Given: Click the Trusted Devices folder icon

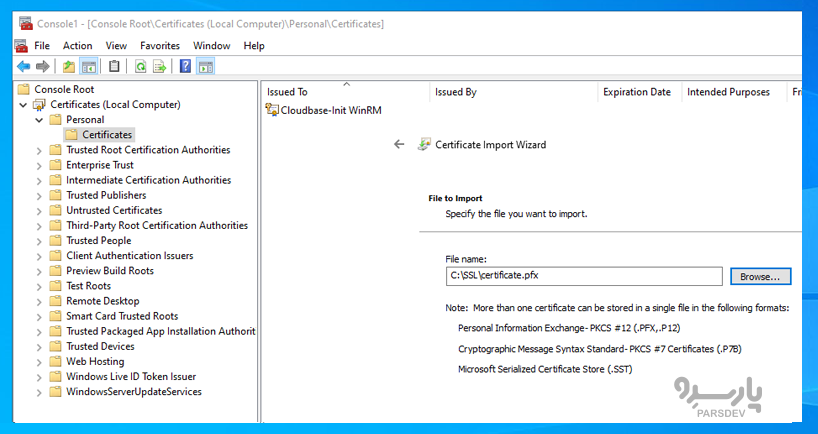Looking at the screenshot, I should [x=55, y=346].
